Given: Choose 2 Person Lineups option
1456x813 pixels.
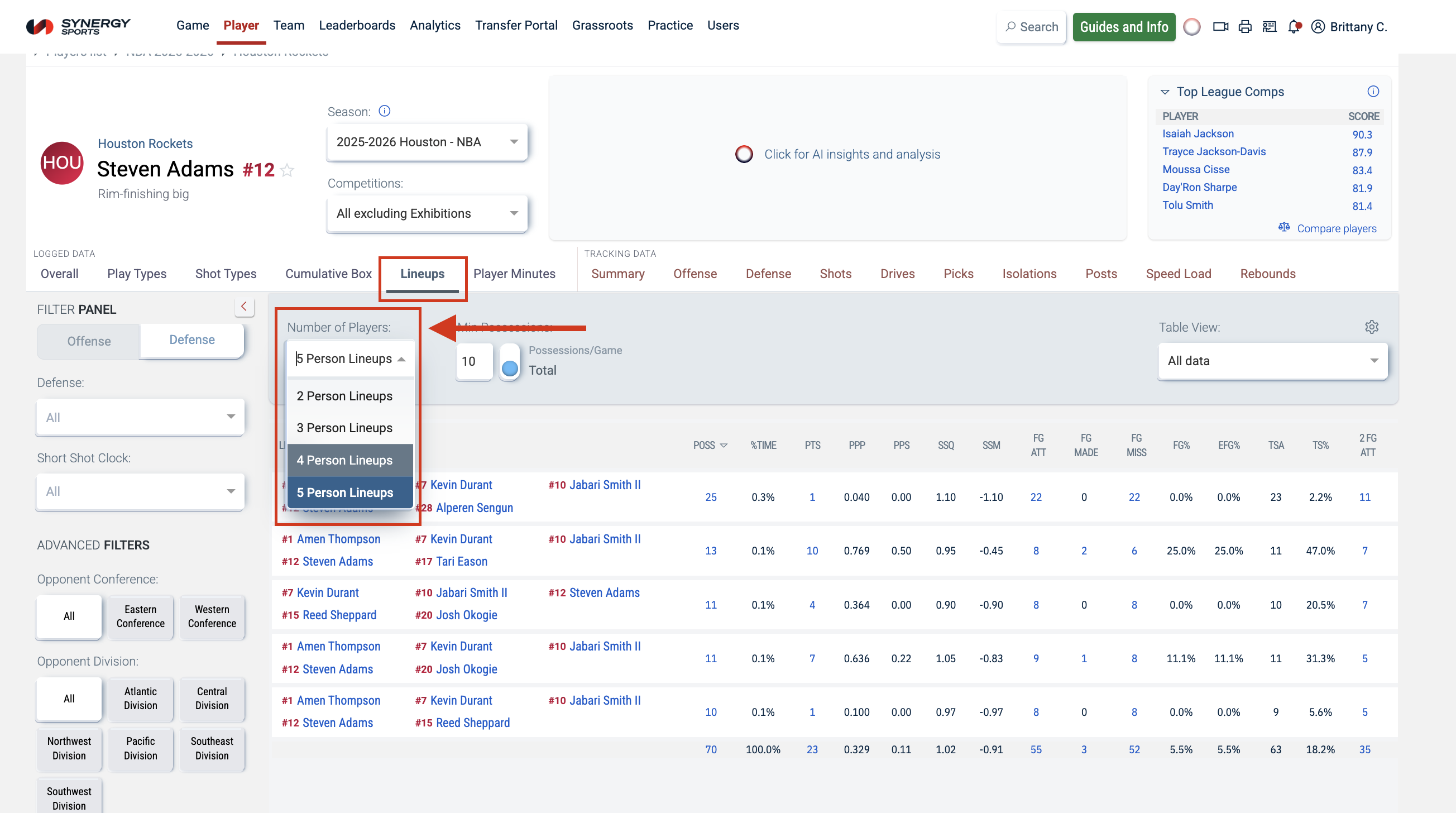Looking at the screenshot, I should (351, 396).
